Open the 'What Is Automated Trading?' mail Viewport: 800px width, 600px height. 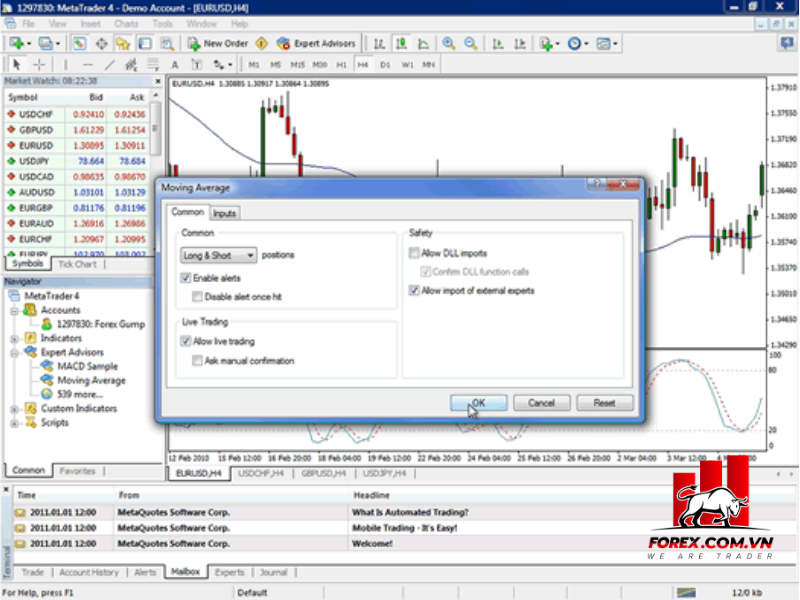(410, 512)
